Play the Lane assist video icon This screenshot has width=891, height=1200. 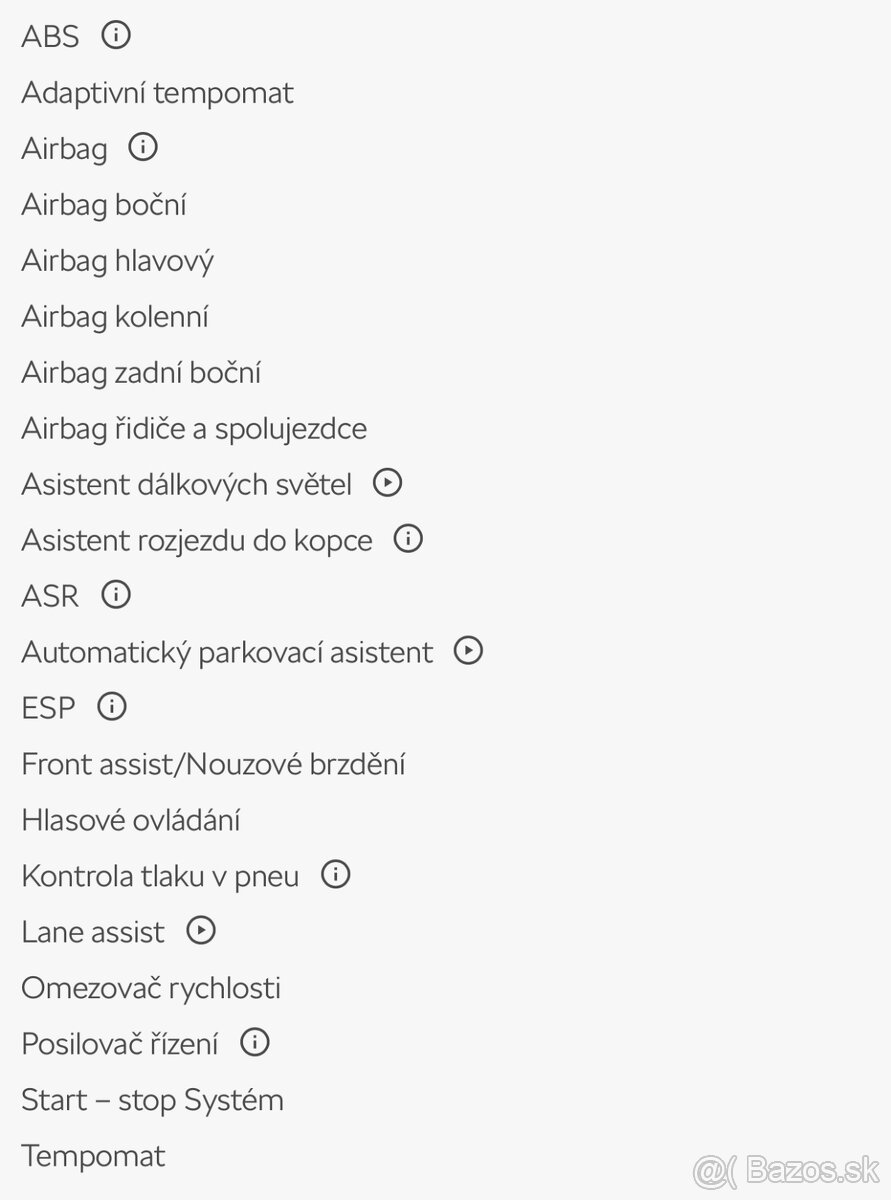point(201,931)
